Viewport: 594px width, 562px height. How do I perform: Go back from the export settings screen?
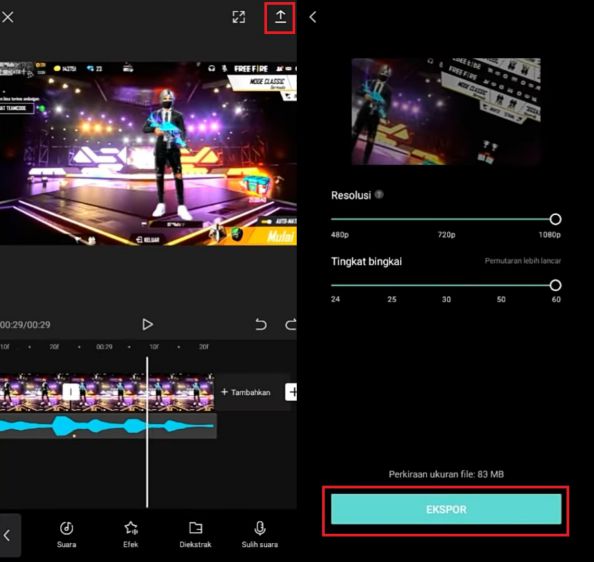(313, 17)
